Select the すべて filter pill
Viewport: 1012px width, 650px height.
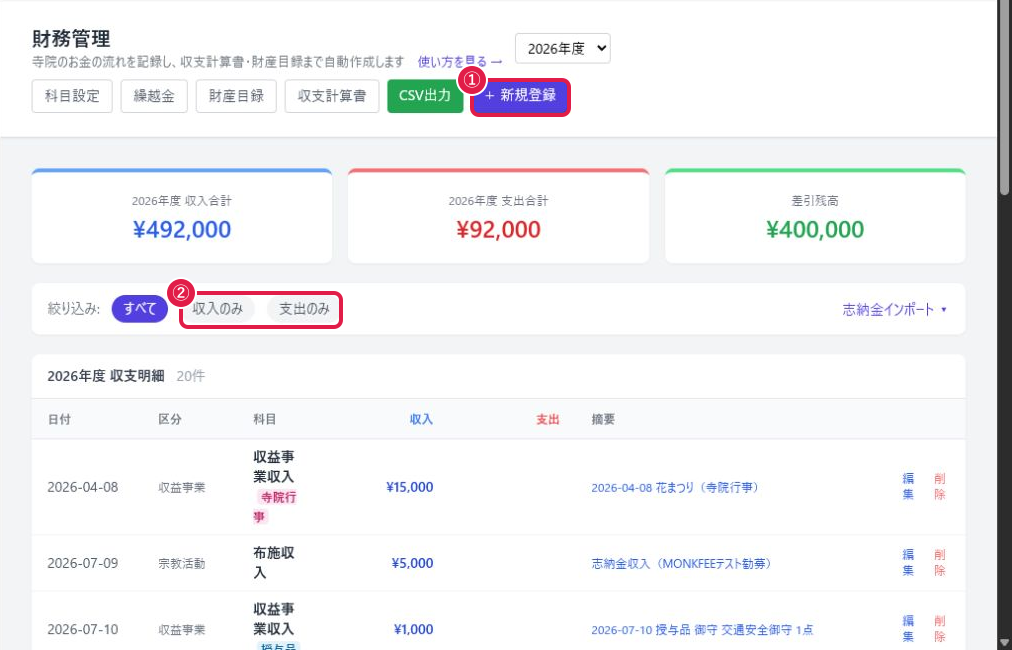click(x=139, y=309)
